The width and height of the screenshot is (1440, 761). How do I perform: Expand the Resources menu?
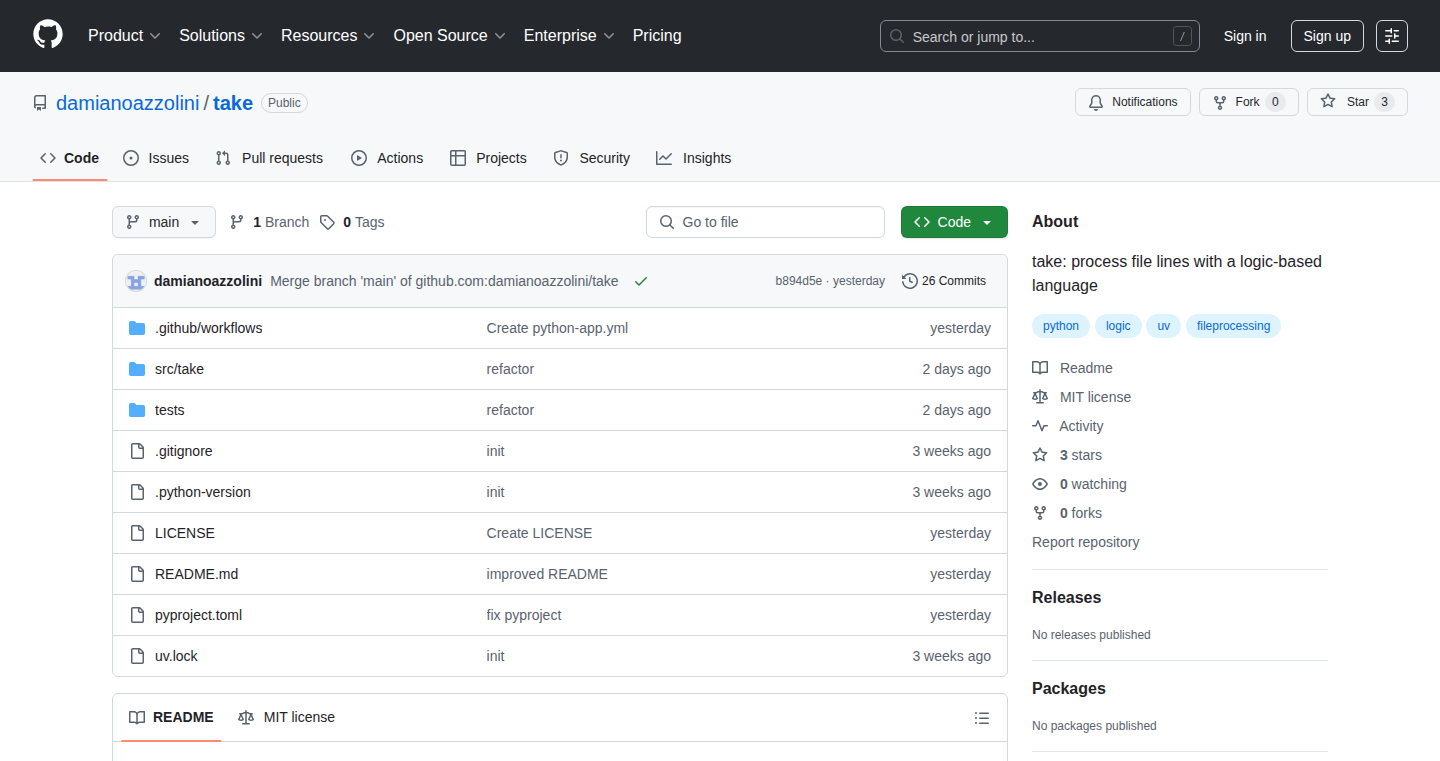pos(328,35)
